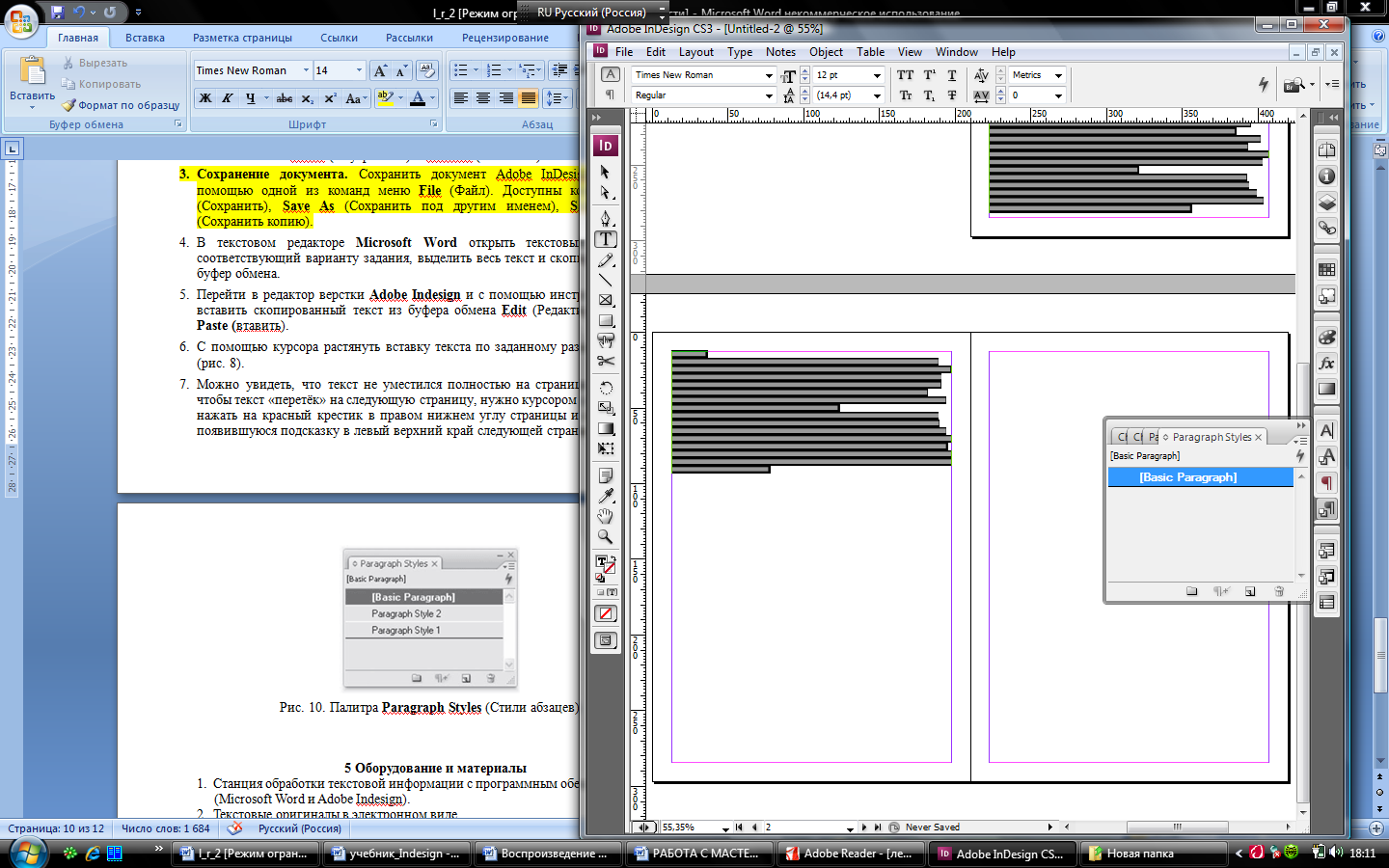Image resolution: width=1389 pixels, height=868 pixels.
Task: Open InDesign Type menu
Action: [740, 52]
